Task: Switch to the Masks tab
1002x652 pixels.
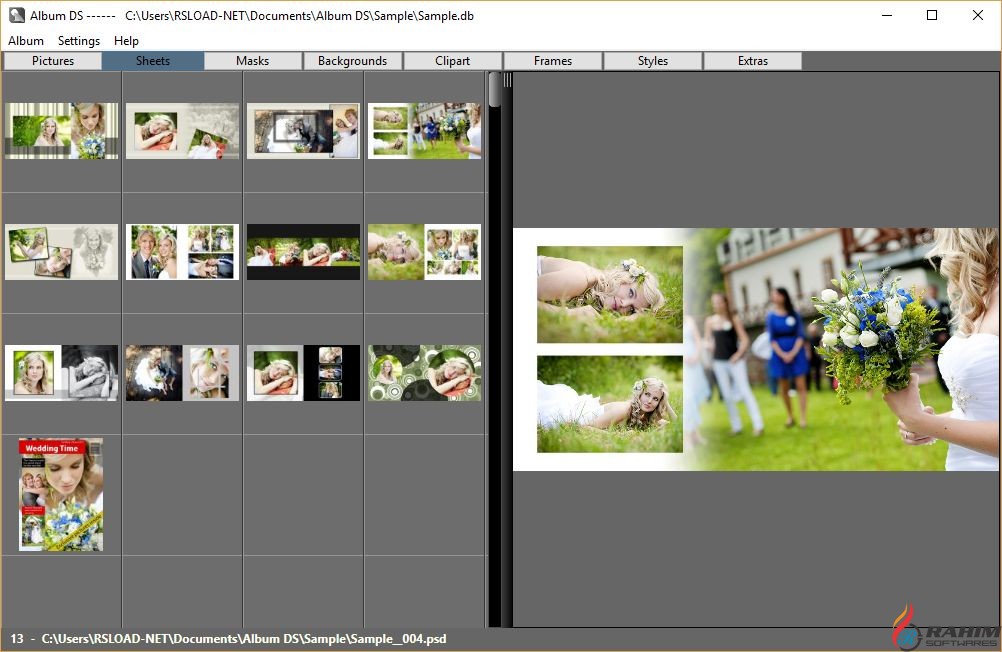Action: (x=253, y=61)
